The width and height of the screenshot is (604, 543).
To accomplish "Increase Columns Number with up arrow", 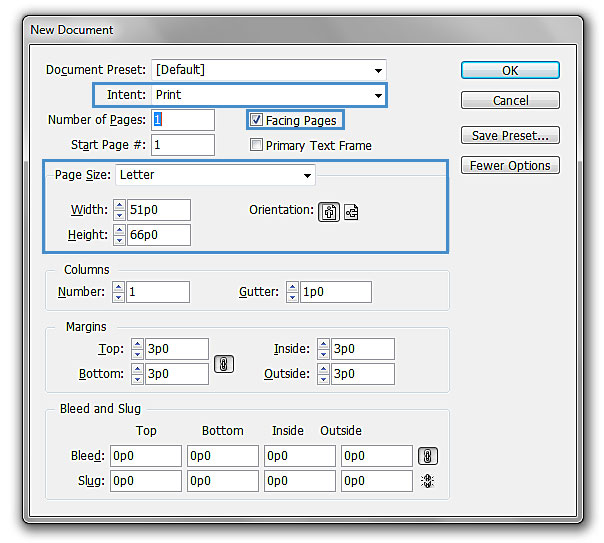I will coord(119,287).
